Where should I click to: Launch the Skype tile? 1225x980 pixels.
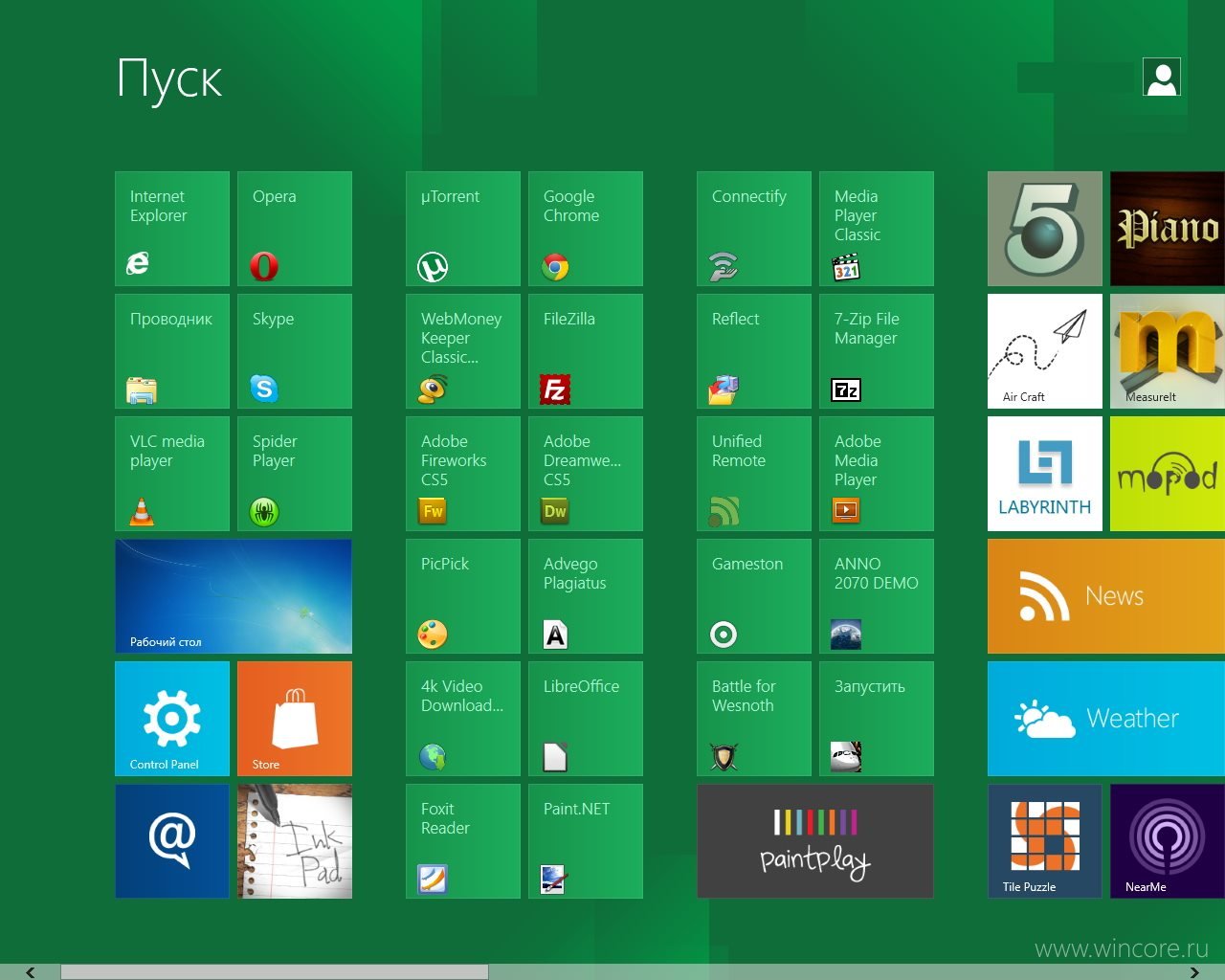point(295,351)
